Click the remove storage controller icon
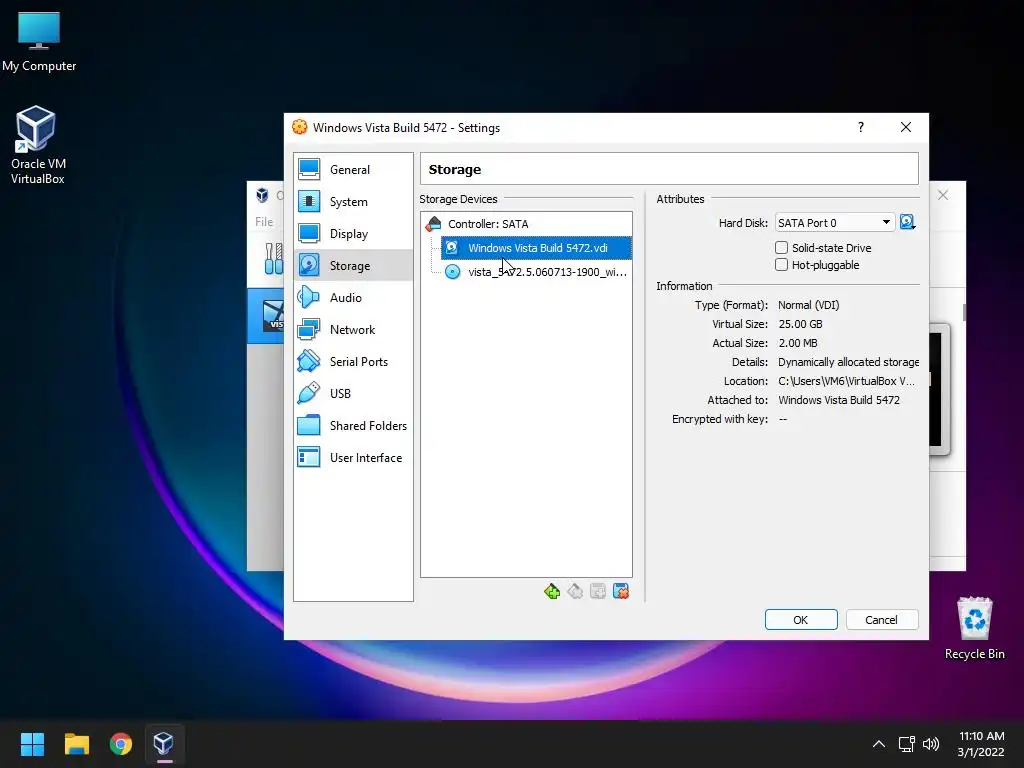 tap(575, 592)
